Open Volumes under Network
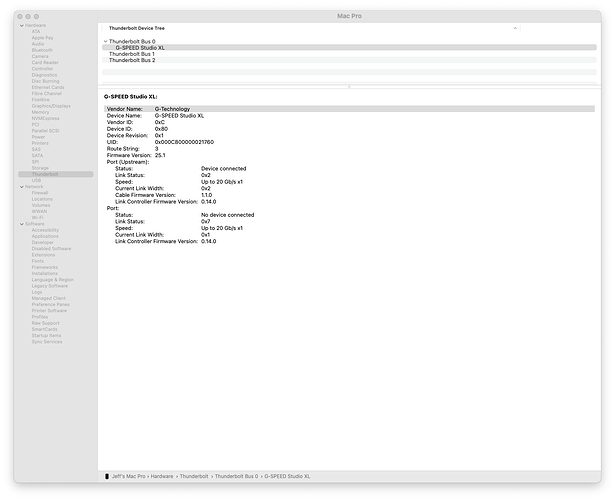Image resolution: width=615 pixels, height=500 pixels. (x=41, y=205)
